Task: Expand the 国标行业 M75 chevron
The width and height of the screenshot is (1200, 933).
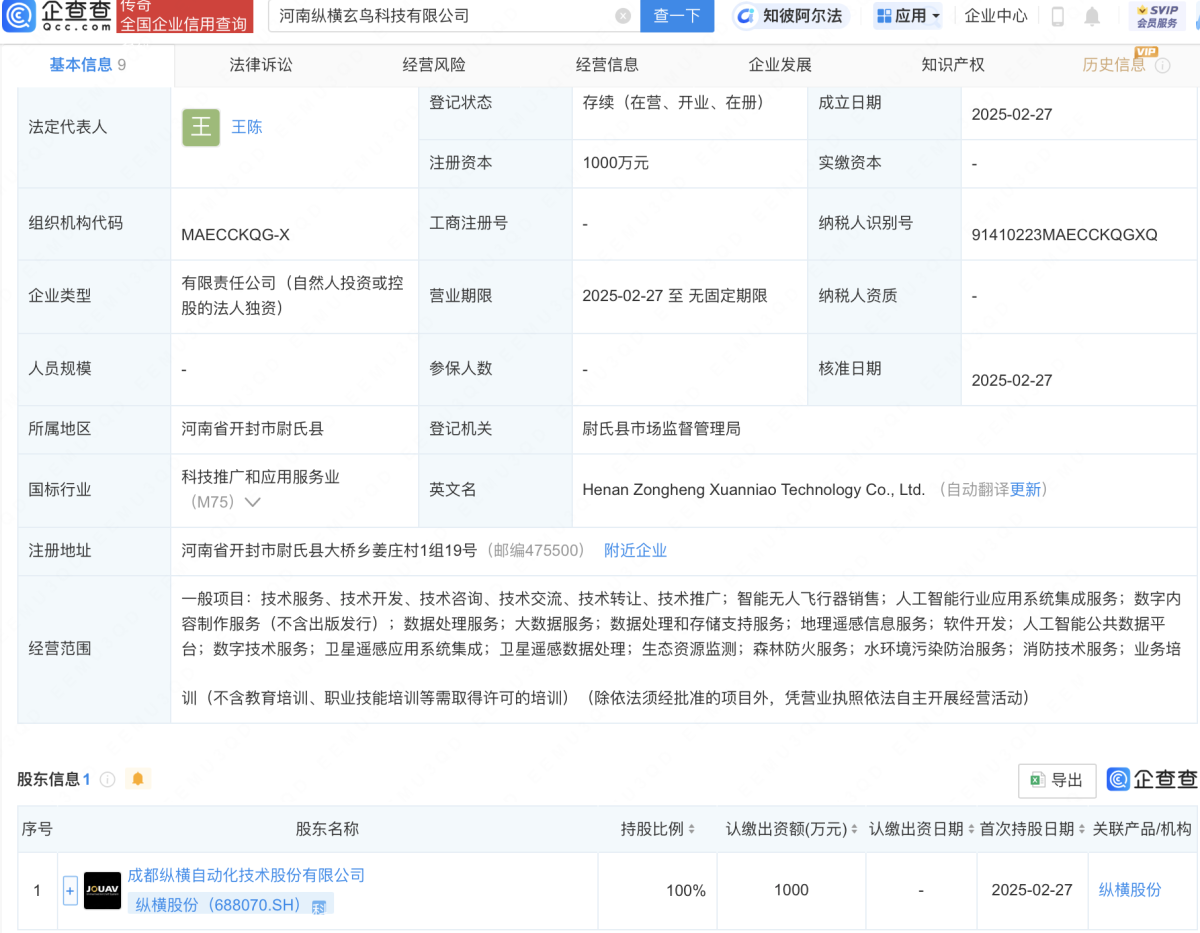Action: (253, 503)
